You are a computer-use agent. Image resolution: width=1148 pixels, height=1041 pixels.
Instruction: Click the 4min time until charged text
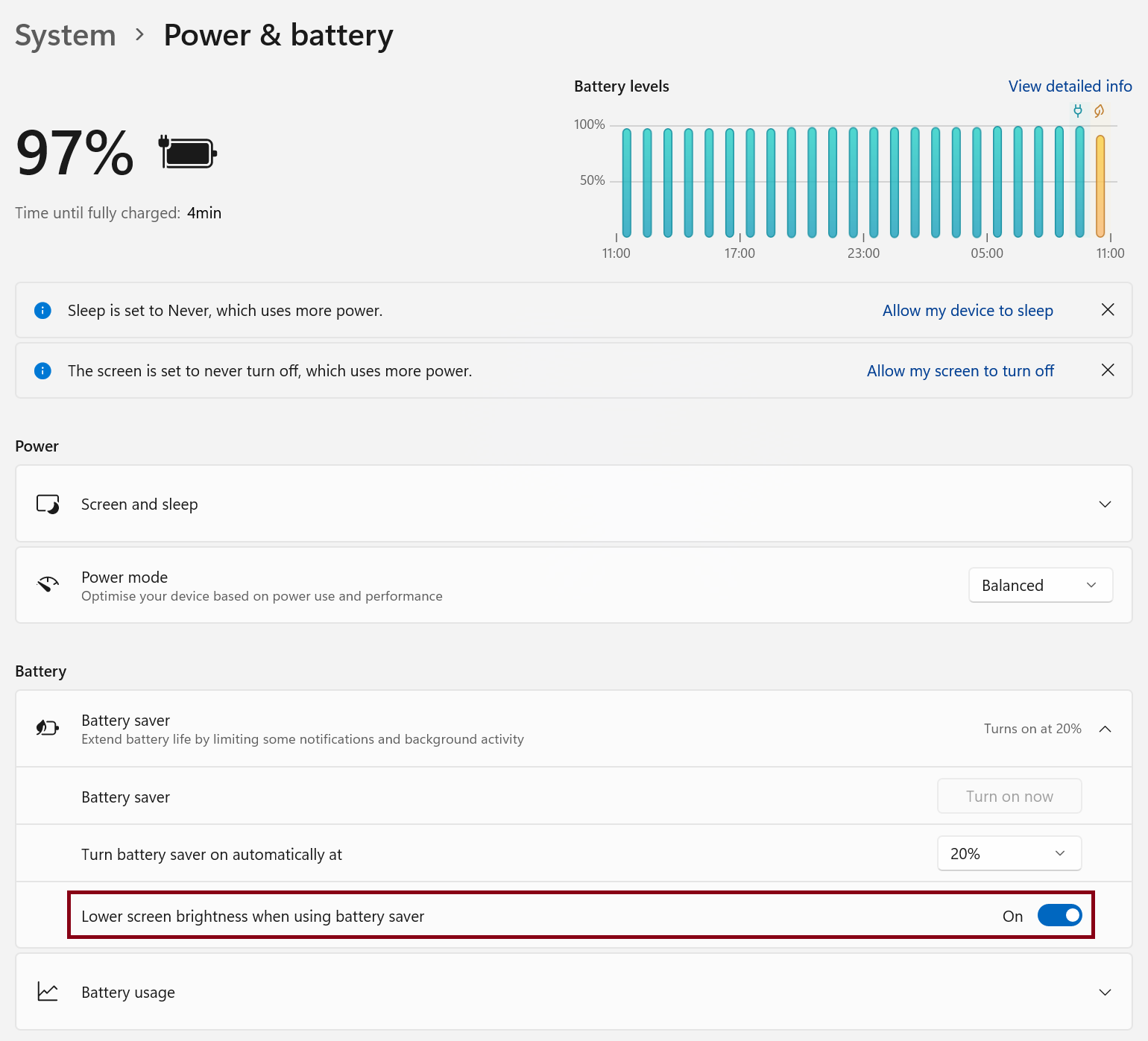coord(204,213)
